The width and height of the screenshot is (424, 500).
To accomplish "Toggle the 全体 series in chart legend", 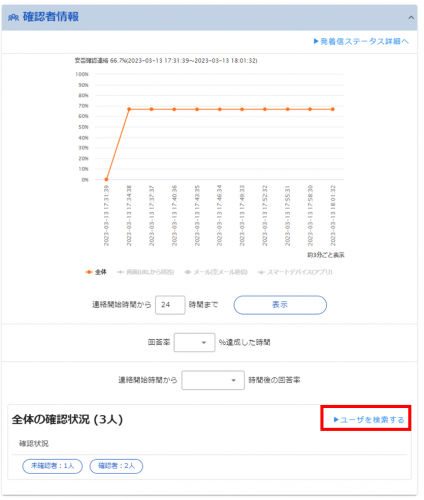I will tap(96, 272).
